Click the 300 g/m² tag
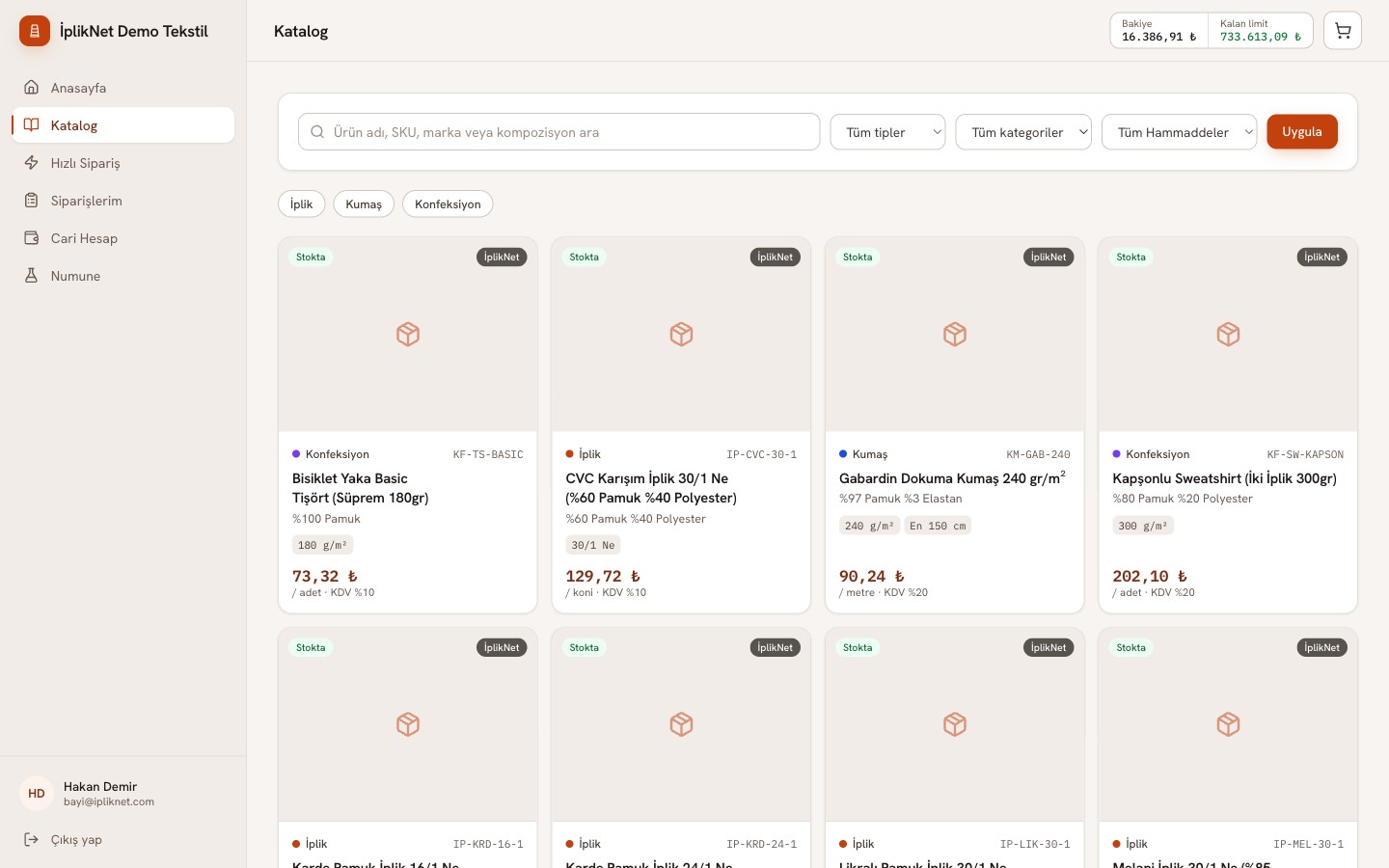 coord(1143,526)
